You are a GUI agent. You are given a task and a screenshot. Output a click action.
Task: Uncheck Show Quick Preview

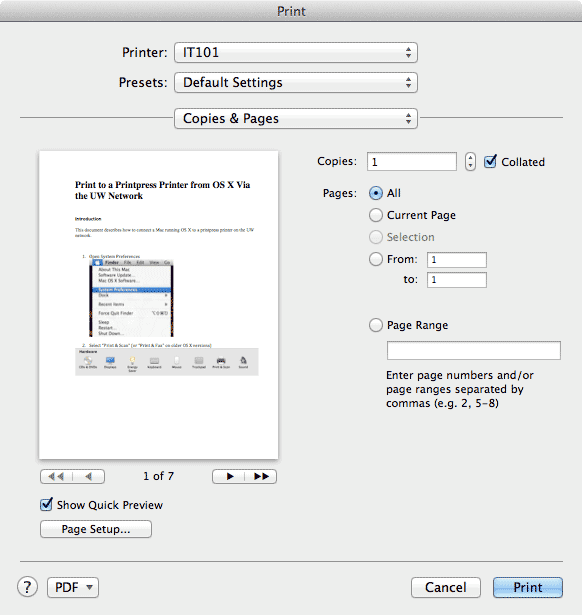pos(46,504)
